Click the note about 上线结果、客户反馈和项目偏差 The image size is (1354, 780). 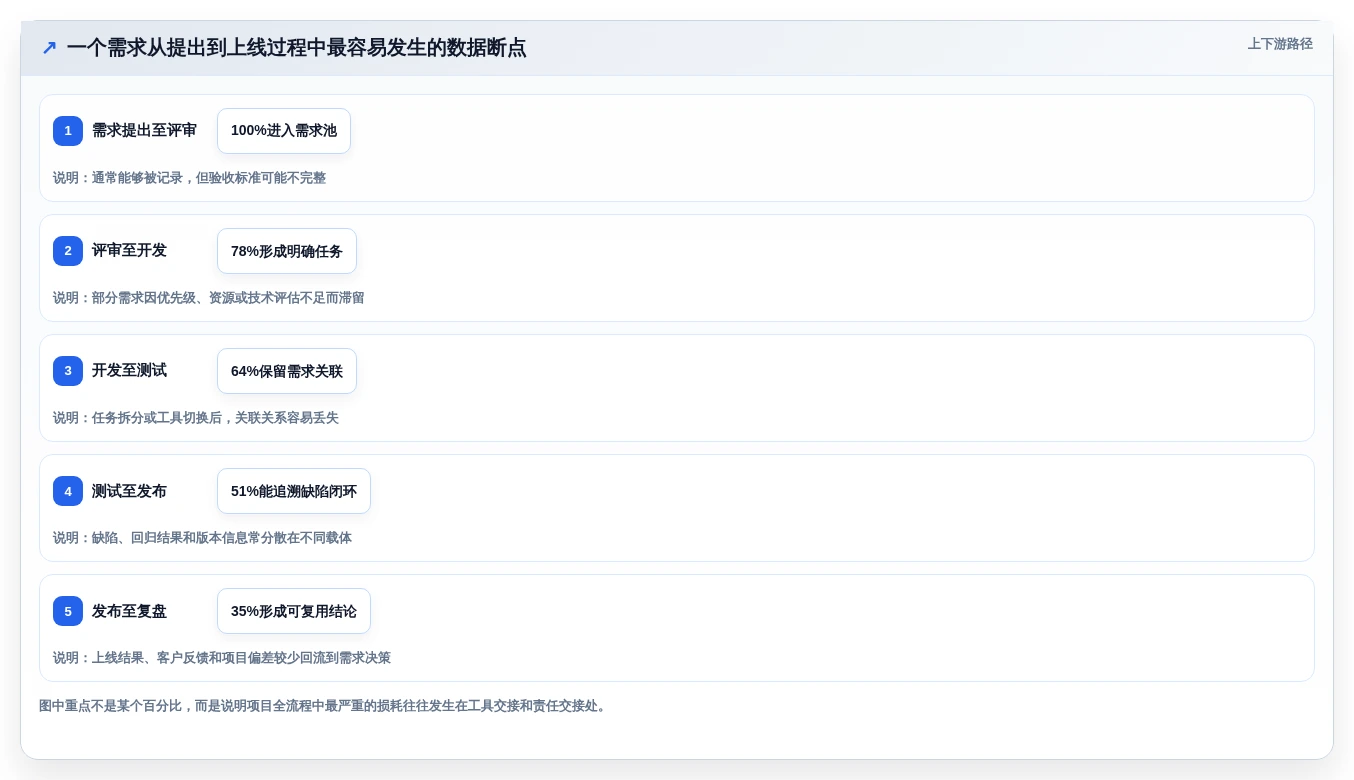tap(222, 658)
